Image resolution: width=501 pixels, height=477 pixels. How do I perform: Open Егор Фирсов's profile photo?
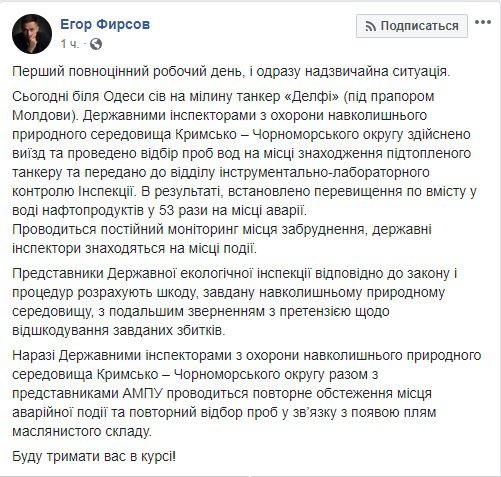pyautogui.click(x=32, y=34)
